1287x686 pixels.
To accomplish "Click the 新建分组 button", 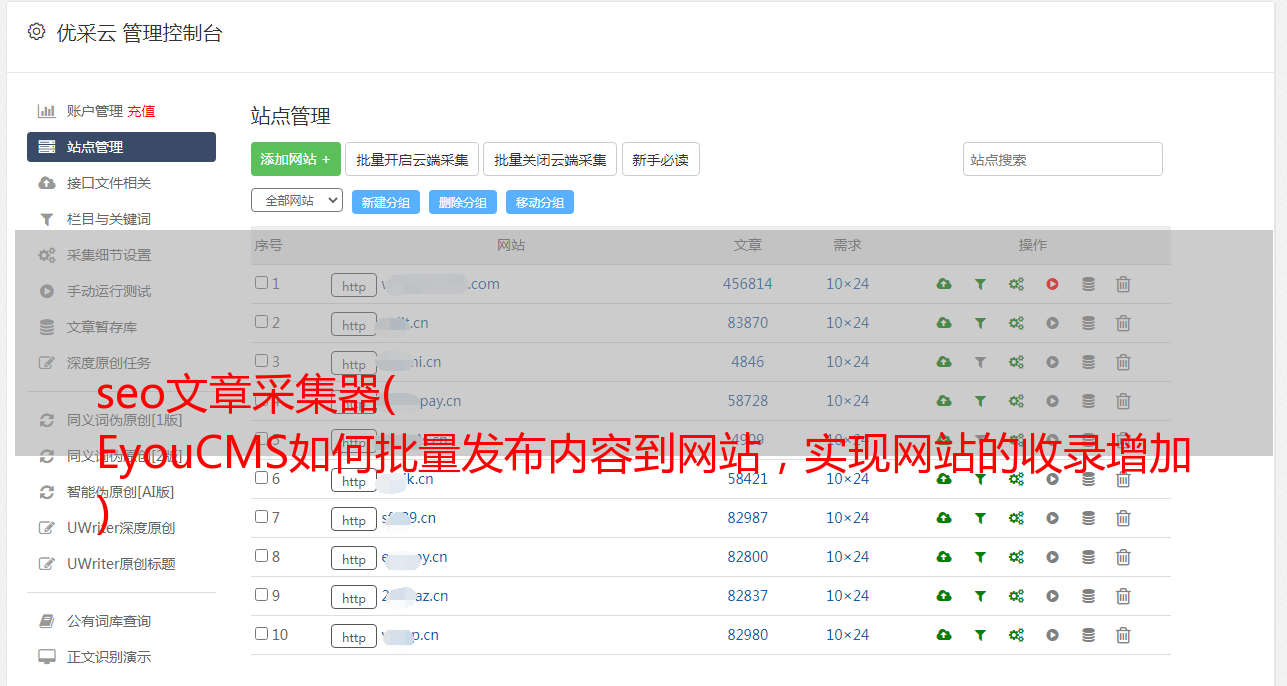I will pos(386,202).
